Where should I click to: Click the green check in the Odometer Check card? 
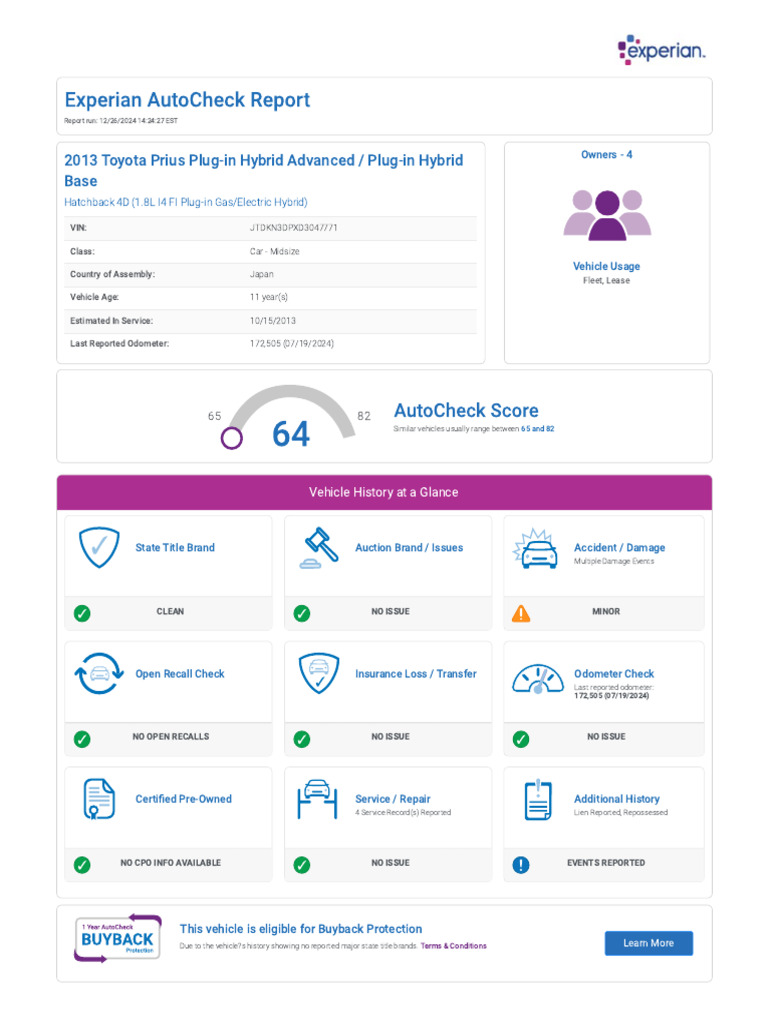pyautogui.click(x=521, y=739)
